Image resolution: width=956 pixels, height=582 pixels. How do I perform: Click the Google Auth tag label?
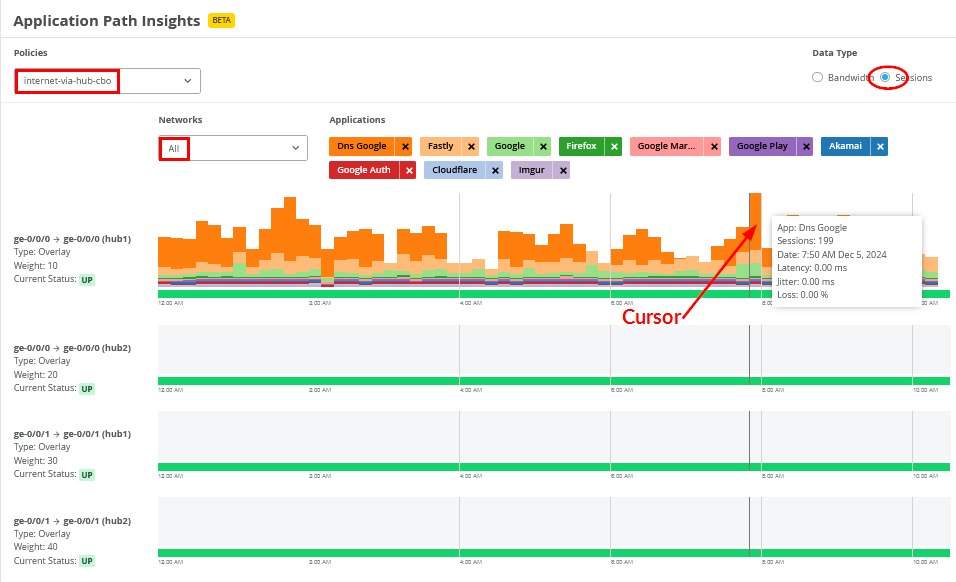(x=364, y=171)
